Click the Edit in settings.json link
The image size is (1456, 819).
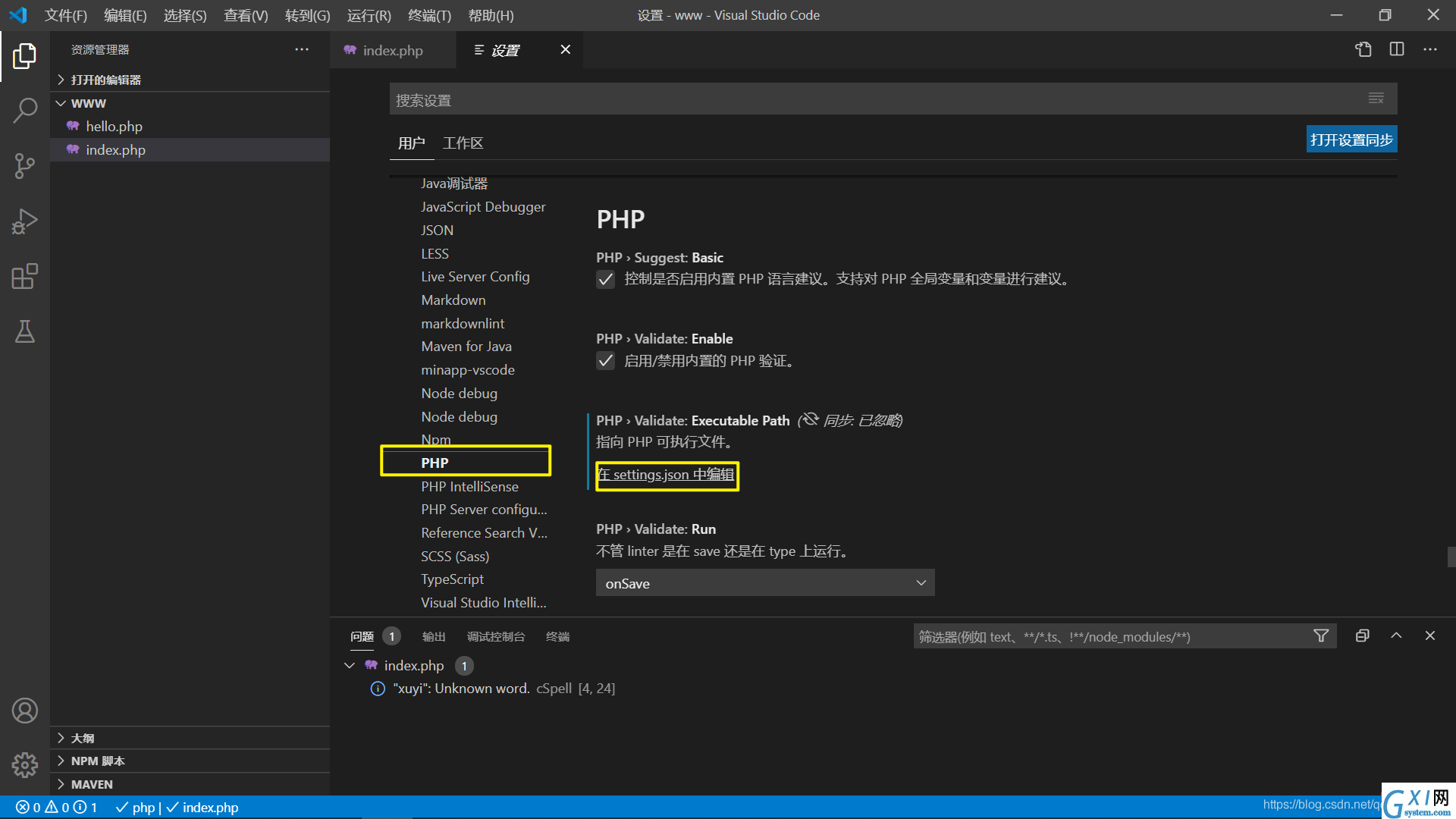point(666,475)
